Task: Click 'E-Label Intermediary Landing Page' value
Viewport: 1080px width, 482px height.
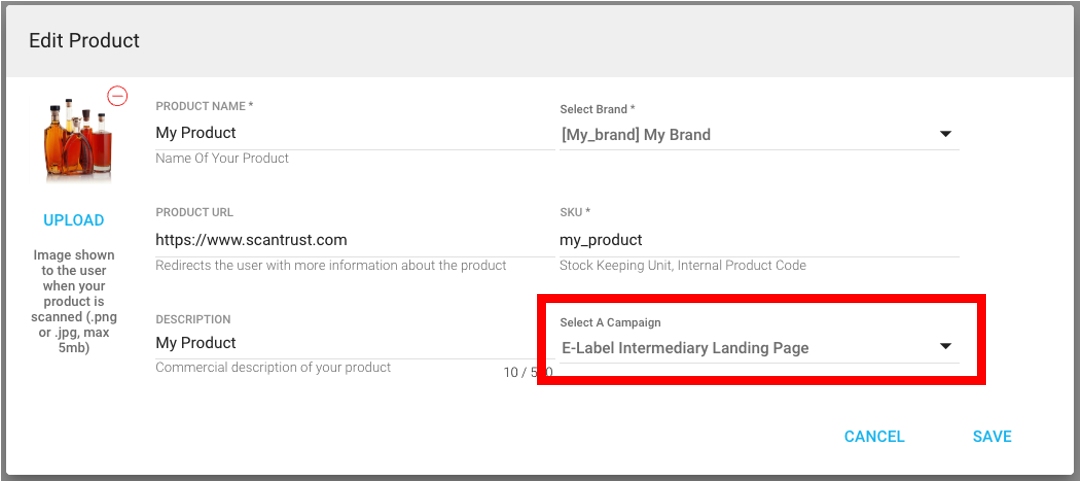Action: click(685, 348)
